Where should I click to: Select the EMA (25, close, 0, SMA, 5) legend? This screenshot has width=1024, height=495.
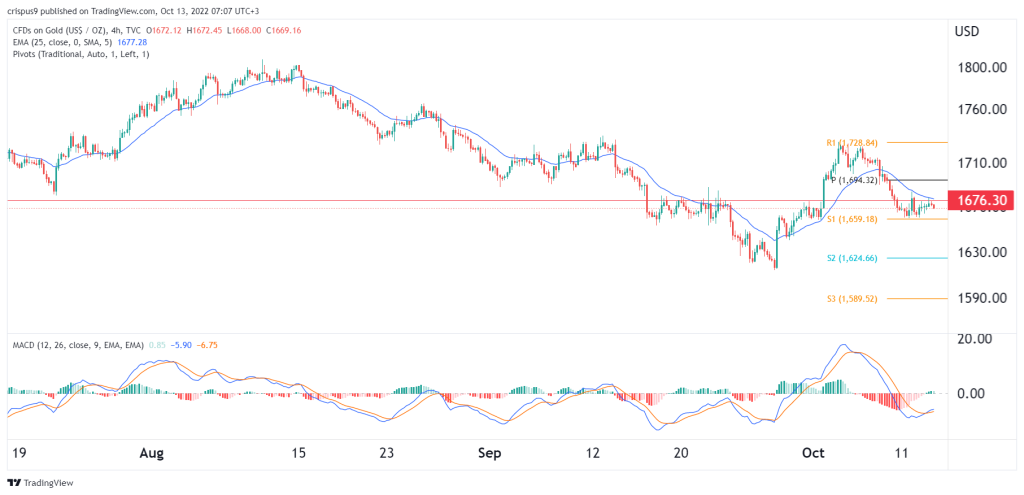tap(61, 42)
